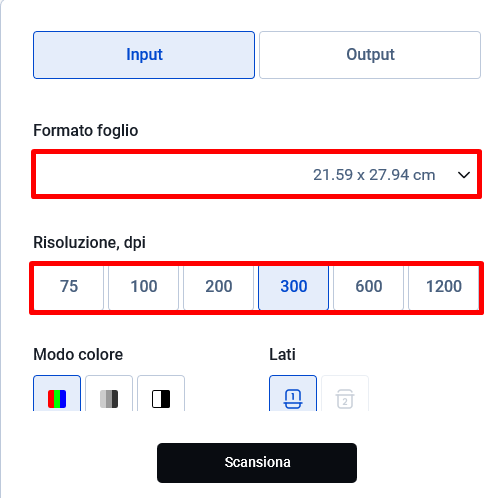
Task: Switch to the Output tab
Action: point(370,55)
